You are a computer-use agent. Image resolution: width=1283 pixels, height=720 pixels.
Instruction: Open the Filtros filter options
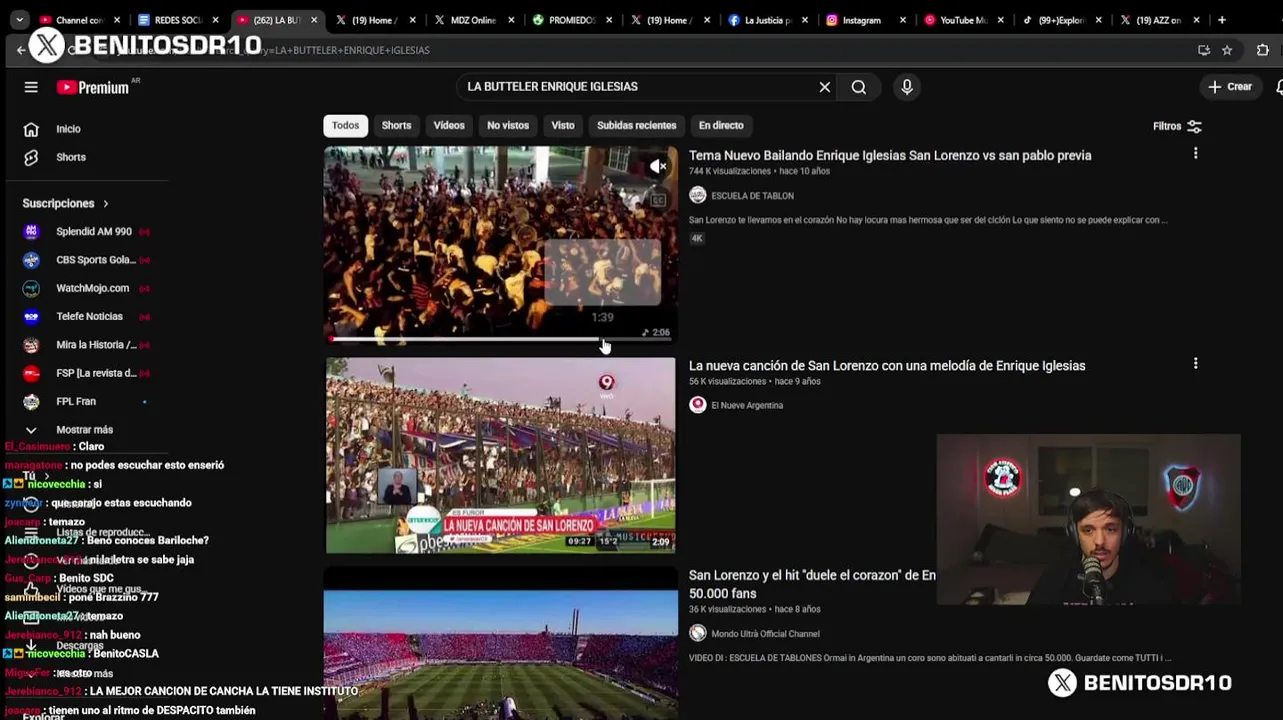coord(1177,126)
